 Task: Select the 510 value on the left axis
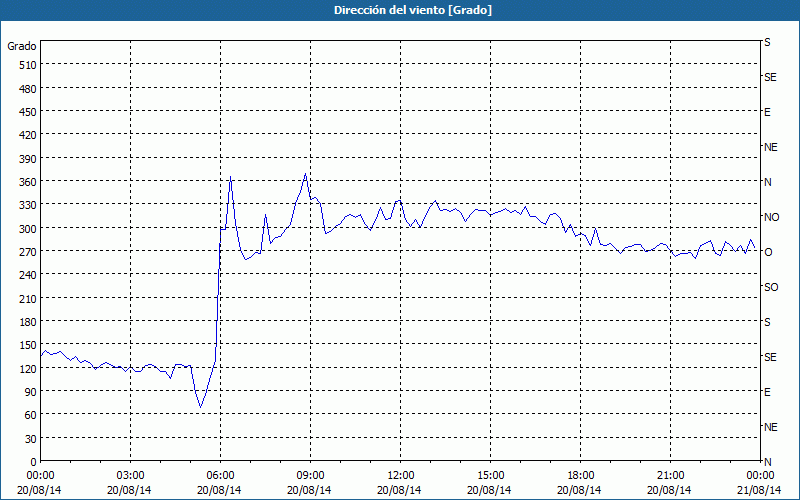click(29, 65)
